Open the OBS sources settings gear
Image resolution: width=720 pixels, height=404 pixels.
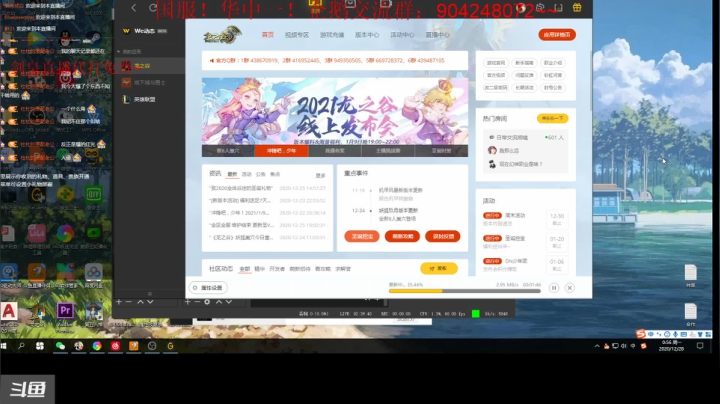click(207, 302)
